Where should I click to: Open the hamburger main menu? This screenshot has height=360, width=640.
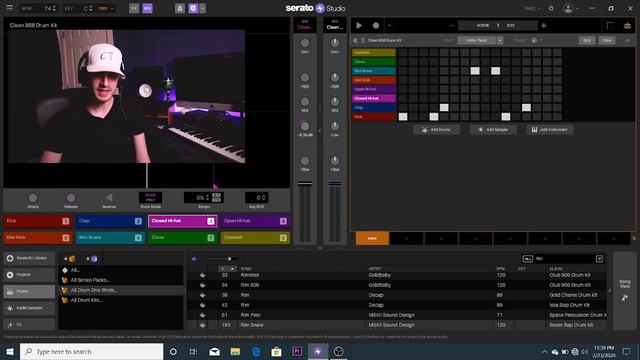(9, 8)
